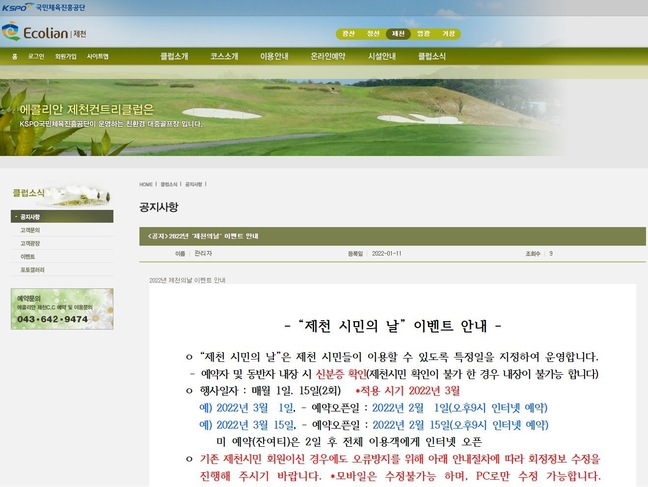This screenshot has width=648, height=487.
Task: Open the 사이트맵 link
Action: tap(97, 56)
